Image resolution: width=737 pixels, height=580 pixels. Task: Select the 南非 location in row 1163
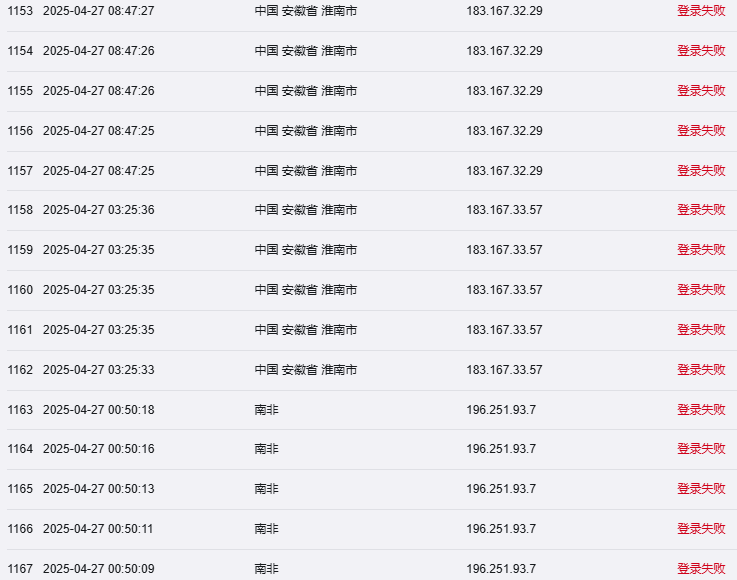tap(267, 410)
